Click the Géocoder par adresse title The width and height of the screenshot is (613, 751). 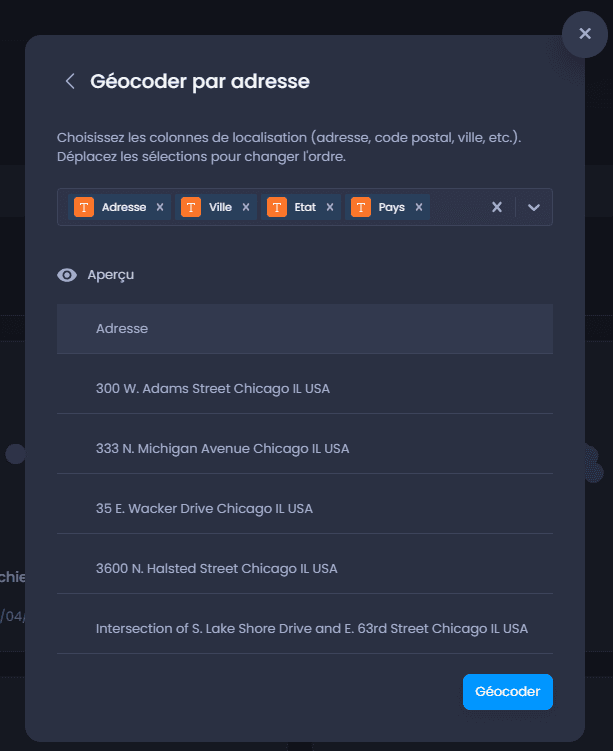coord(200,81)
